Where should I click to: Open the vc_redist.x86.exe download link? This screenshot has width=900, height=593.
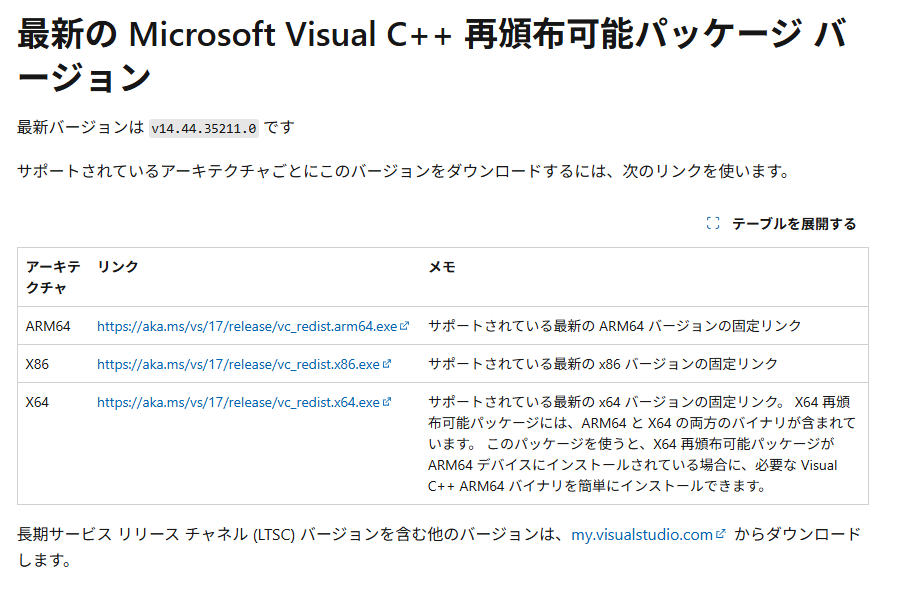[237, 364]
